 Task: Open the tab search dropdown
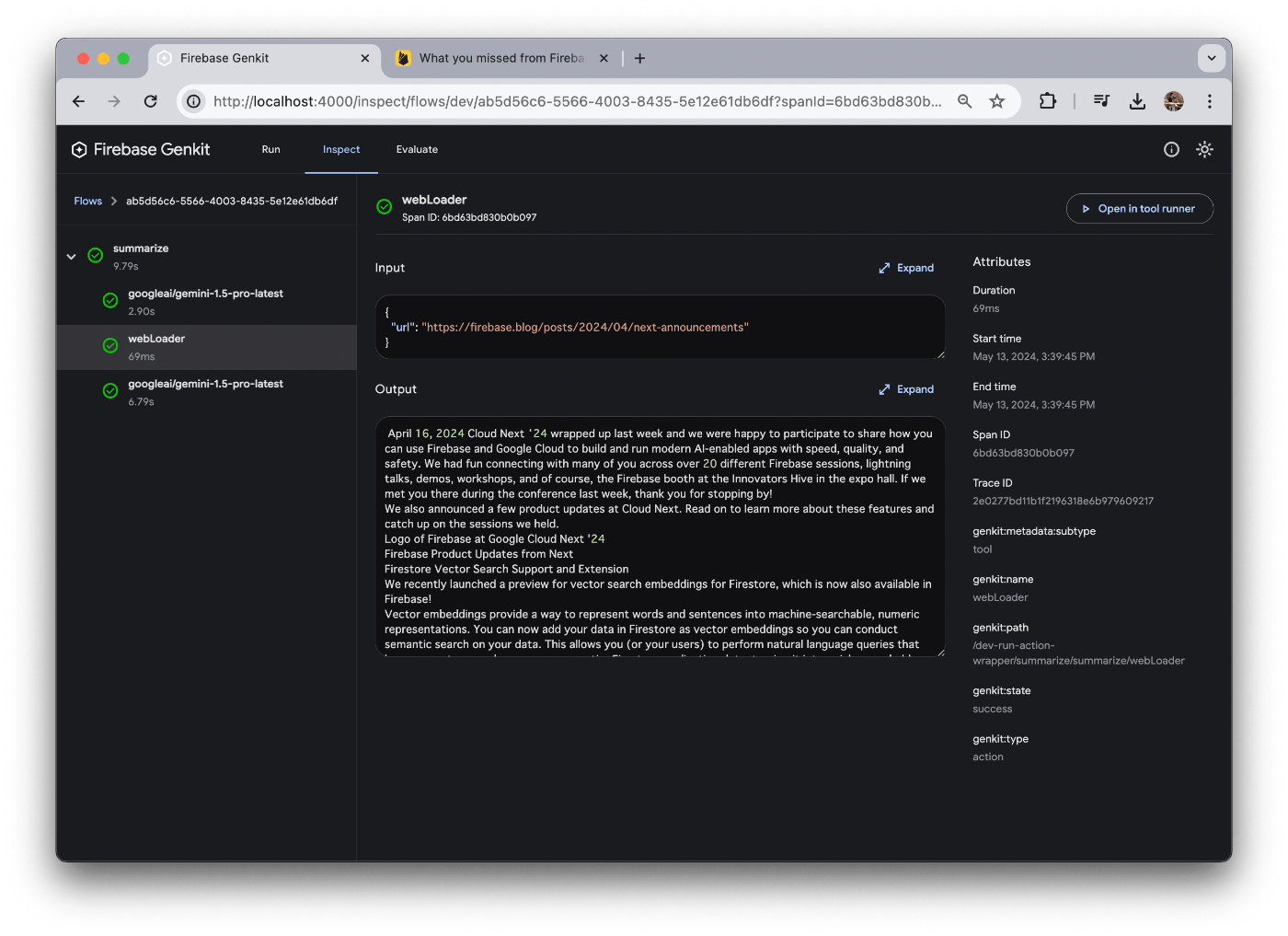pos(1211,58)
